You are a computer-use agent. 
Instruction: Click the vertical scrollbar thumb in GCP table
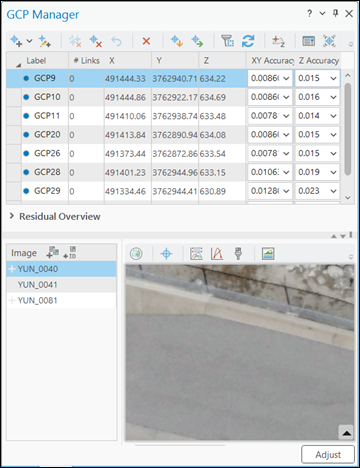pyautogui.click(x=348, y=129)
